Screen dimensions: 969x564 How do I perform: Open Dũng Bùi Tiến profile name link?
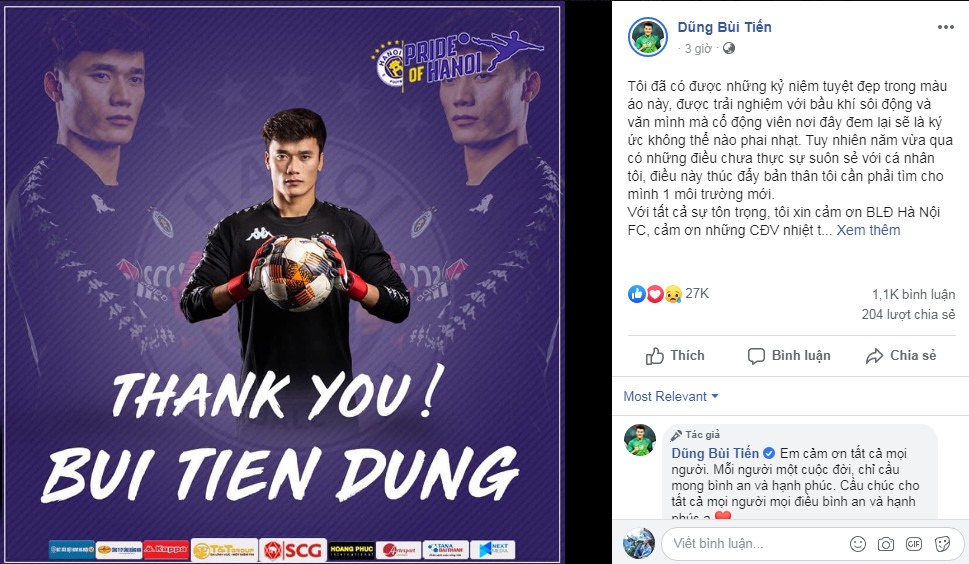click(x=724, y=27)
